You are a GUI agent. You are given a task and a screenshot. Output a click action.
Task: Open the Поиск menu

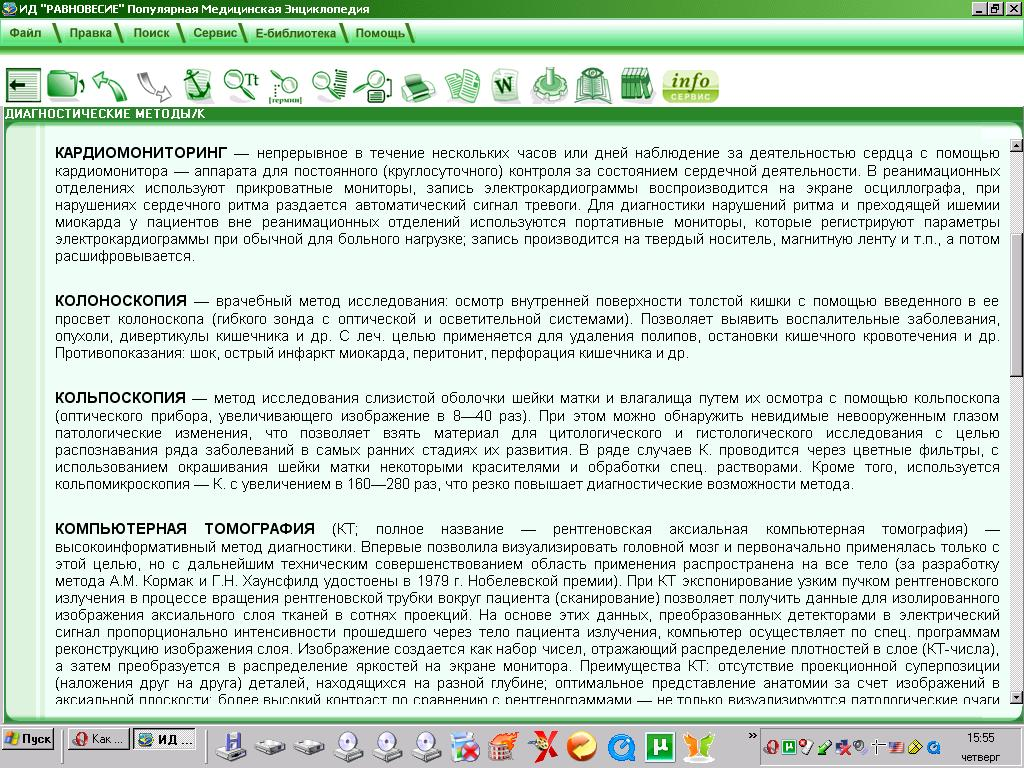click(x=151, y=33)
